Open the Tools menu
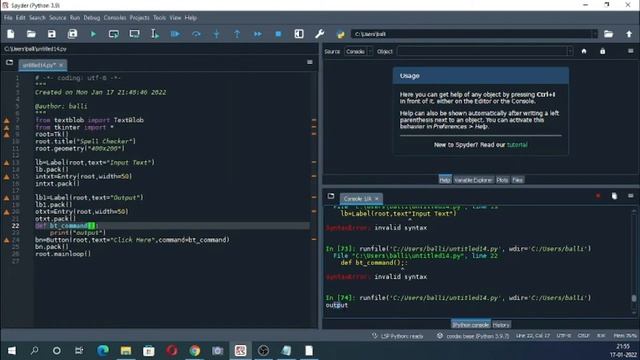640x360 pixels. 160,18
